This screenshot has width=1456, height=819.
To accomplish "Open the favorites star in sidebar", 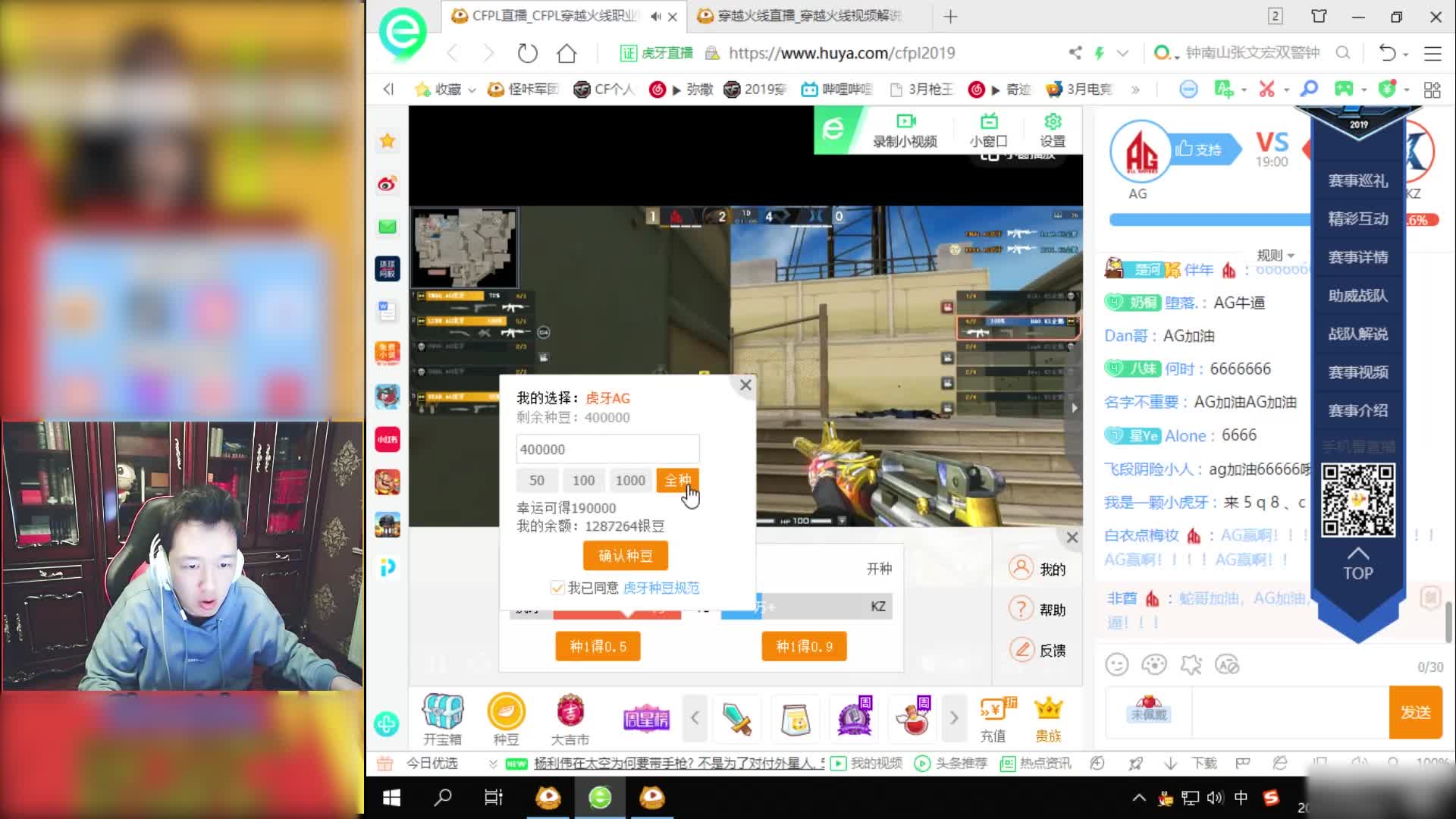I will pyautogui.click(x=388, y=140).
